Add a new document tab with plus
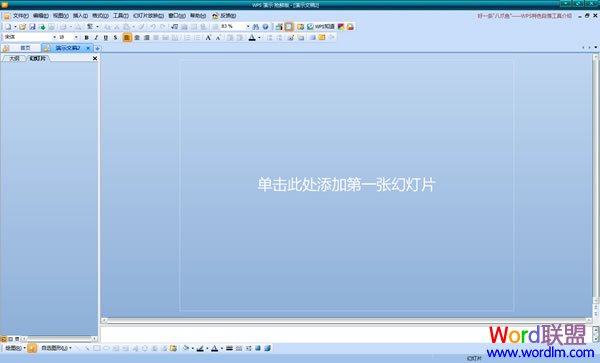The height and width of the screenshot is (363, 600). [97, 48]
